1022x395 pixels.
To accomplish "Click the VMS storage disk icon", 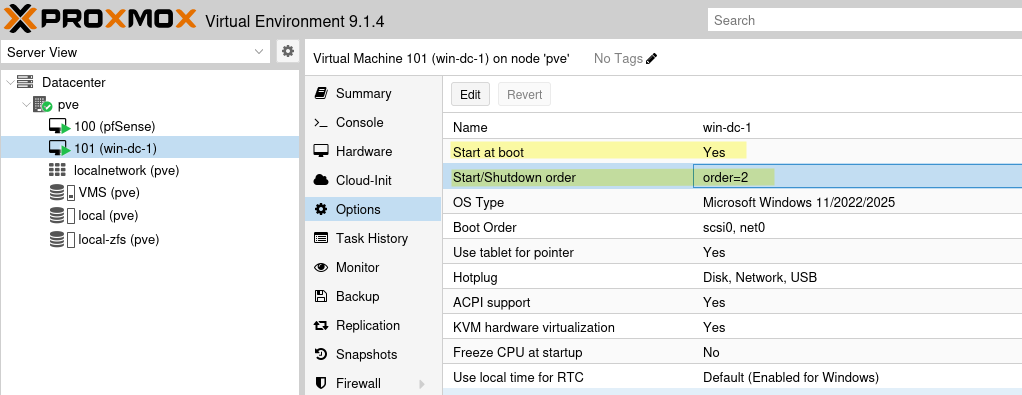I will [62, 193].
